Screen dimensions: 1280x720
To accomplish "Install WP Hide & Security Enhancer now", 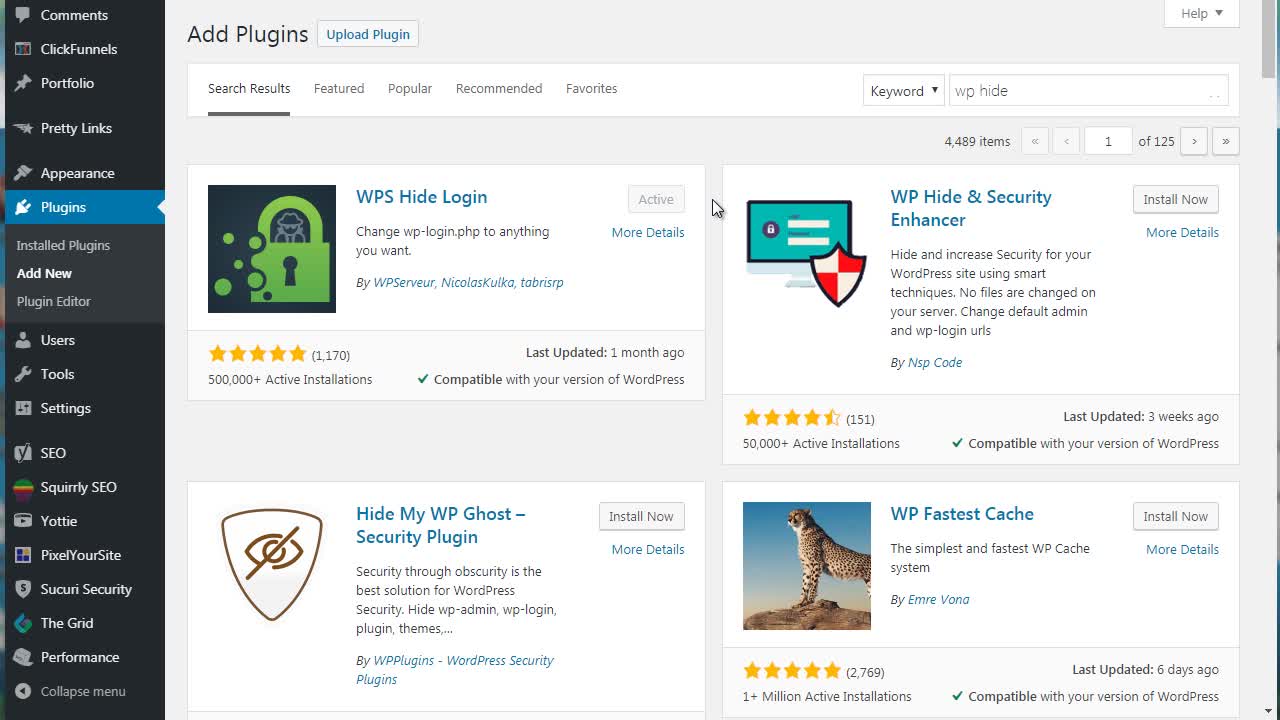I will point(1176,199).
